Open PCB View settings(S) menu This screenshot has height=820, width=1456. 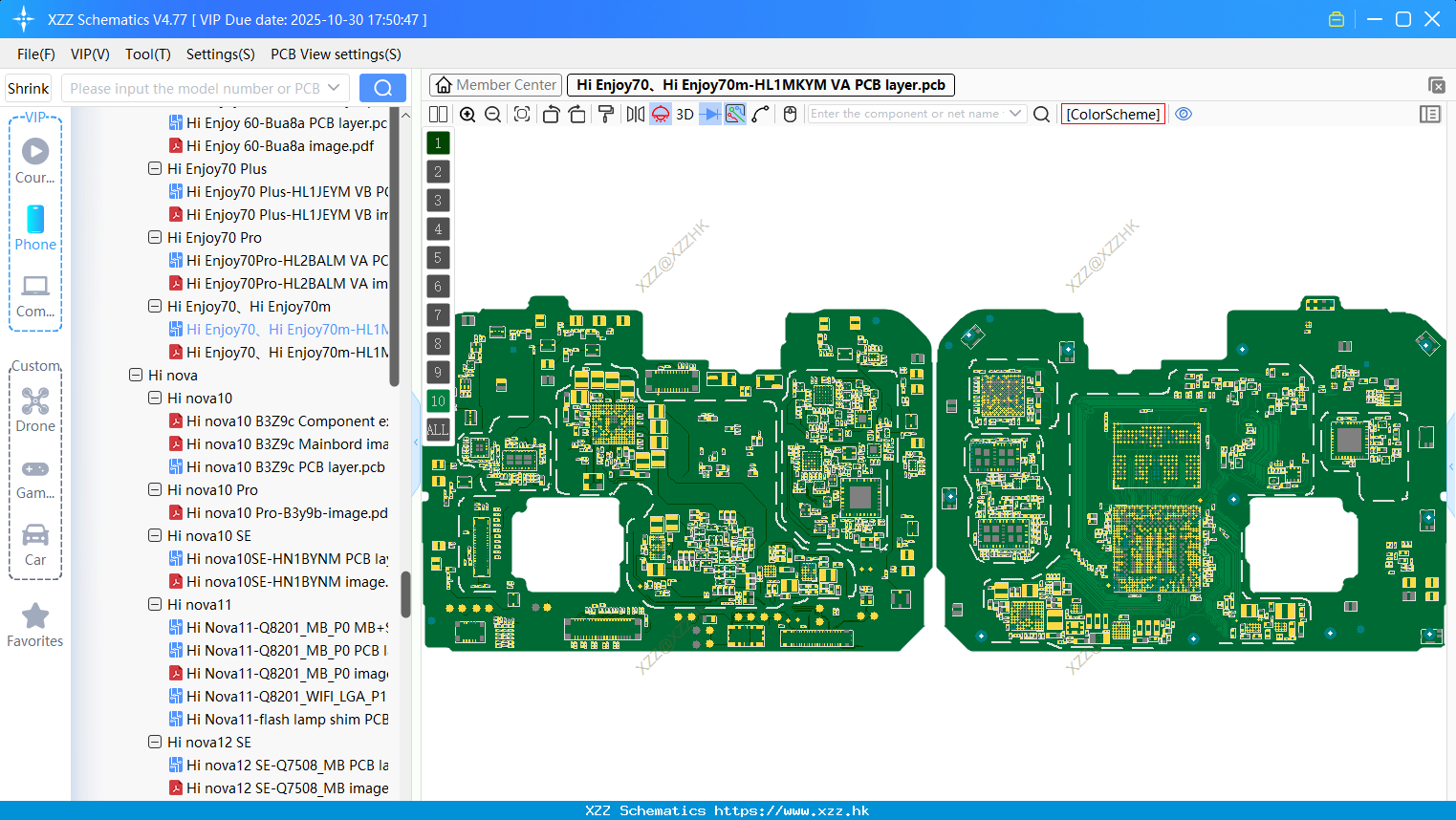coord(336,54)
